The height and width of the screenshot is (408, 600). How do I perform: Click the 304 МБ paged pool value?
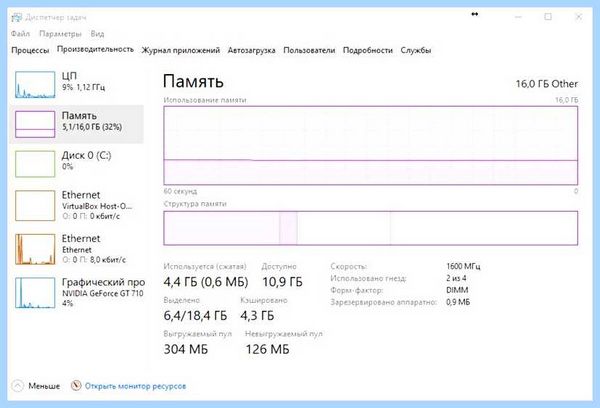(x=186, y=349)
